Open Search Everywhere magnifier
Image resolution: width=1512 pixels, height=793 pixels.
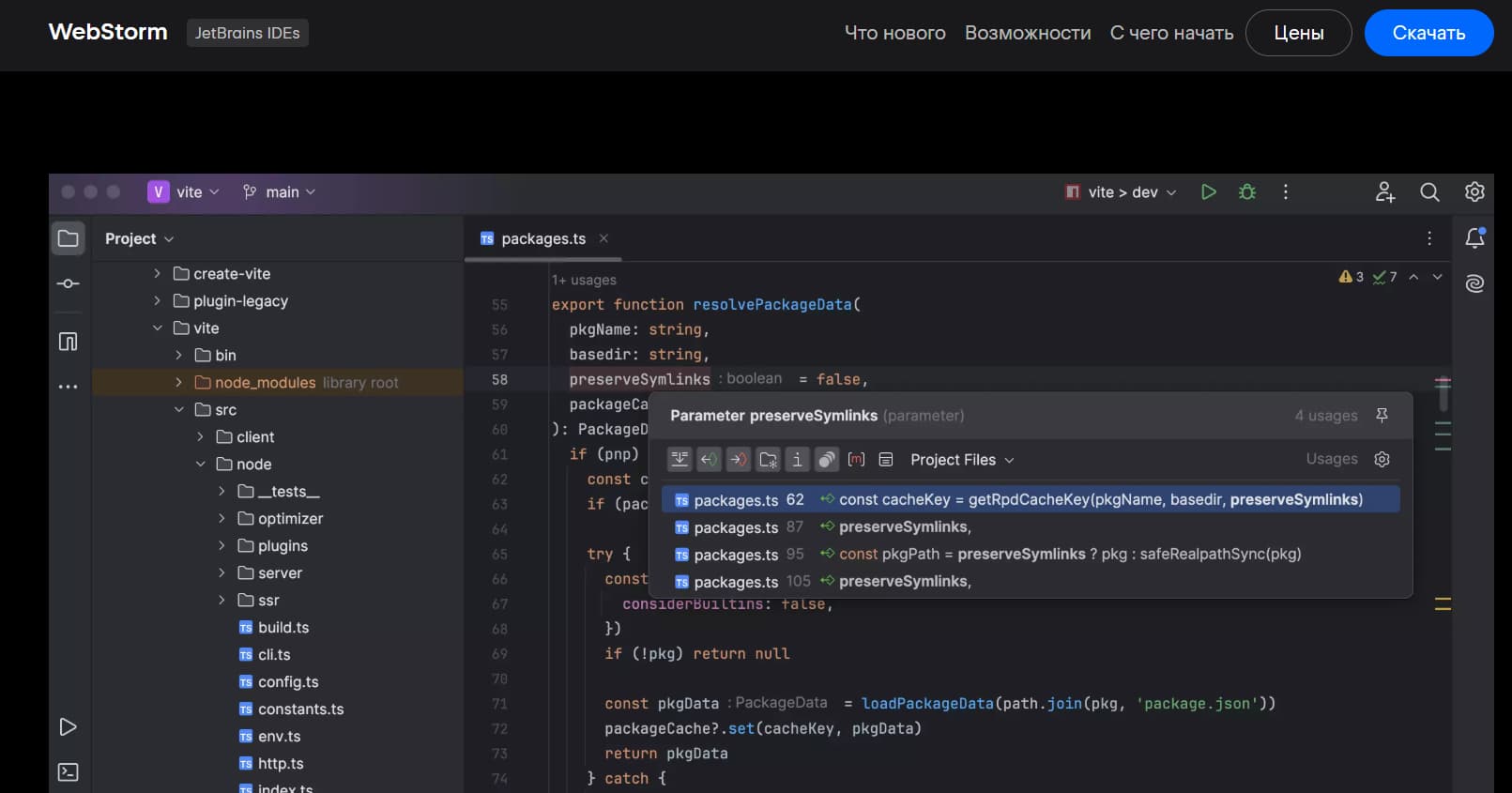pos(1429,191)
